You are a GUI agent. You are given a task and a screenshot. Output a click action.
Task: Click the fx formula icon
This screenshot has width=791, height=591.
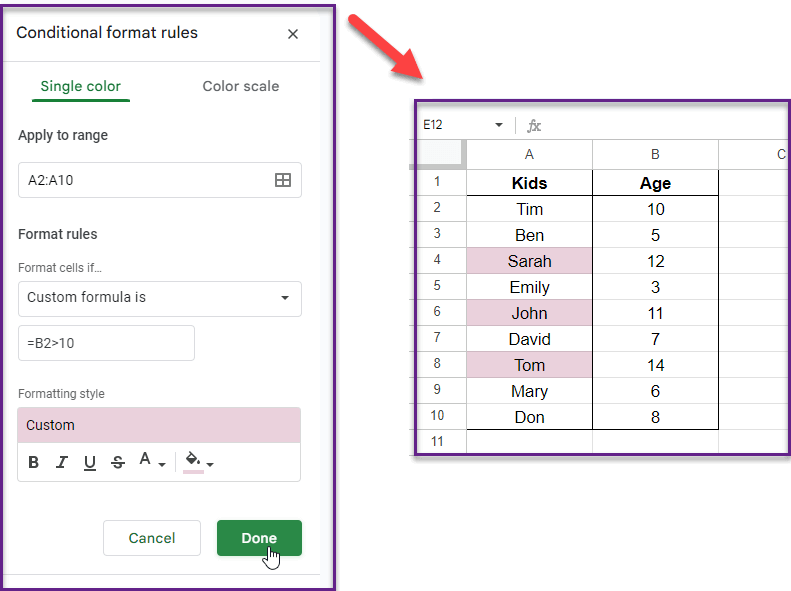point(534,125)
